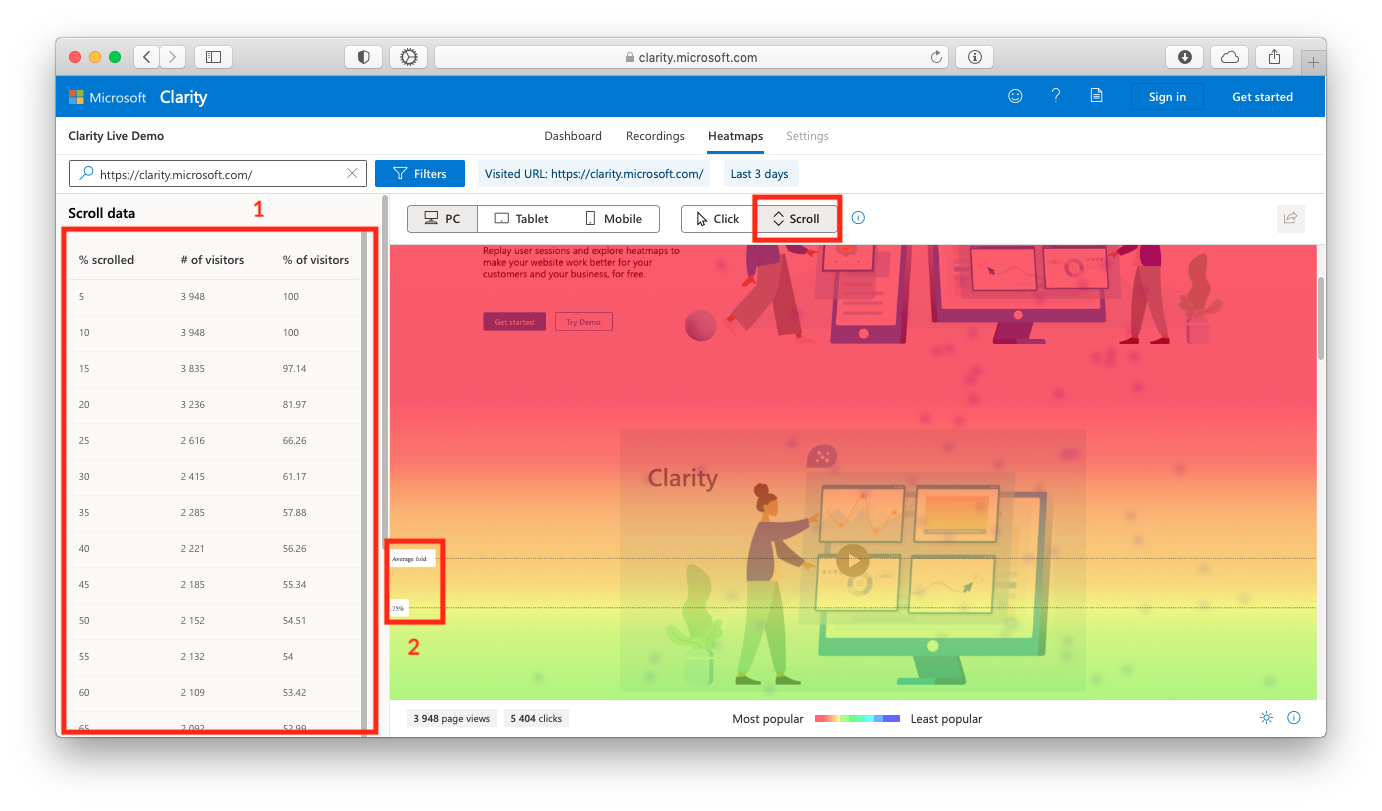This screenshot has width=1382, height=811.
Task: Click the 55.34 percent cell
Action: (x=295, y=585)
